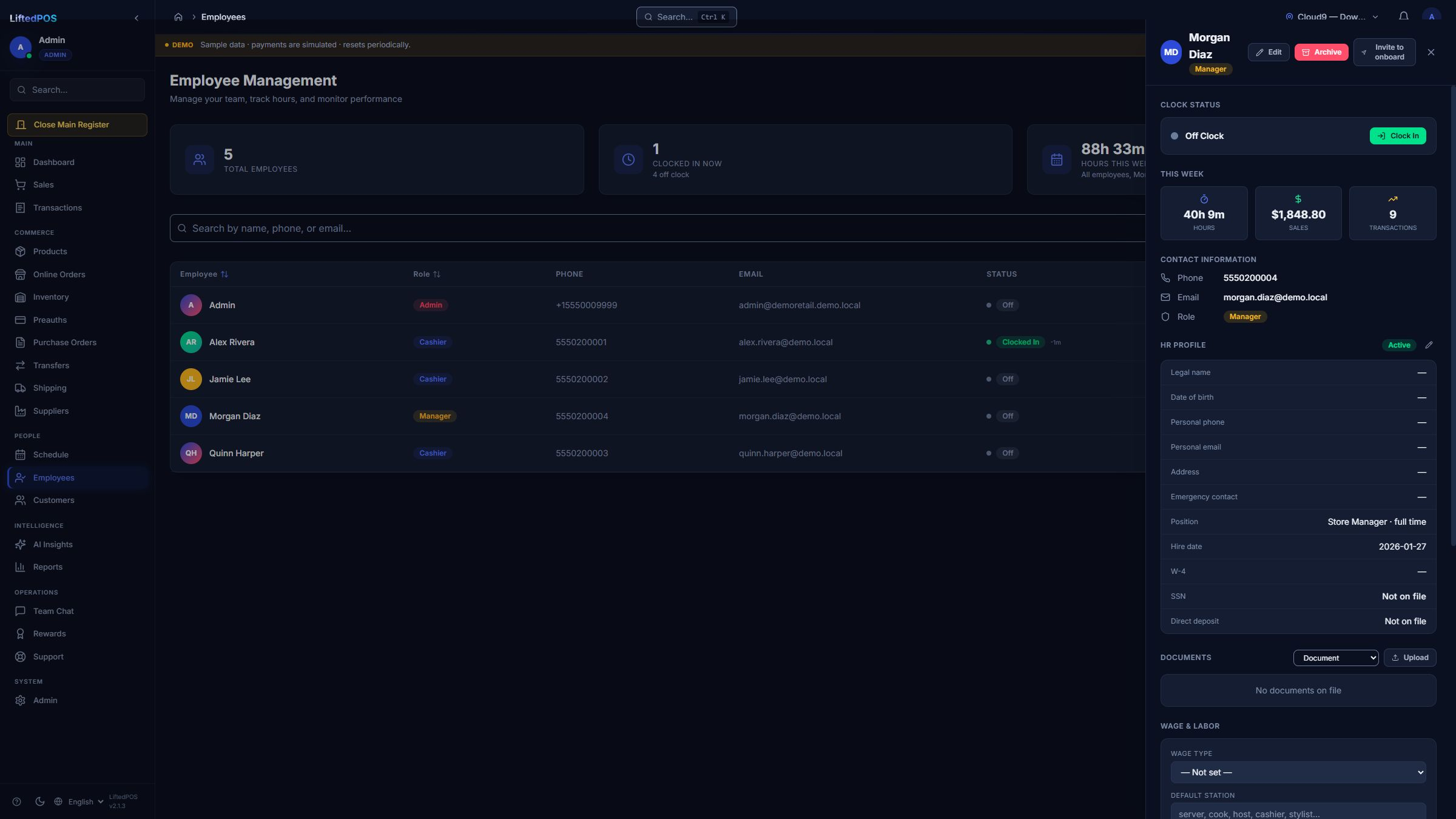Open Inventory section
The image size is (1456, 819).
[x=77, y=297]
